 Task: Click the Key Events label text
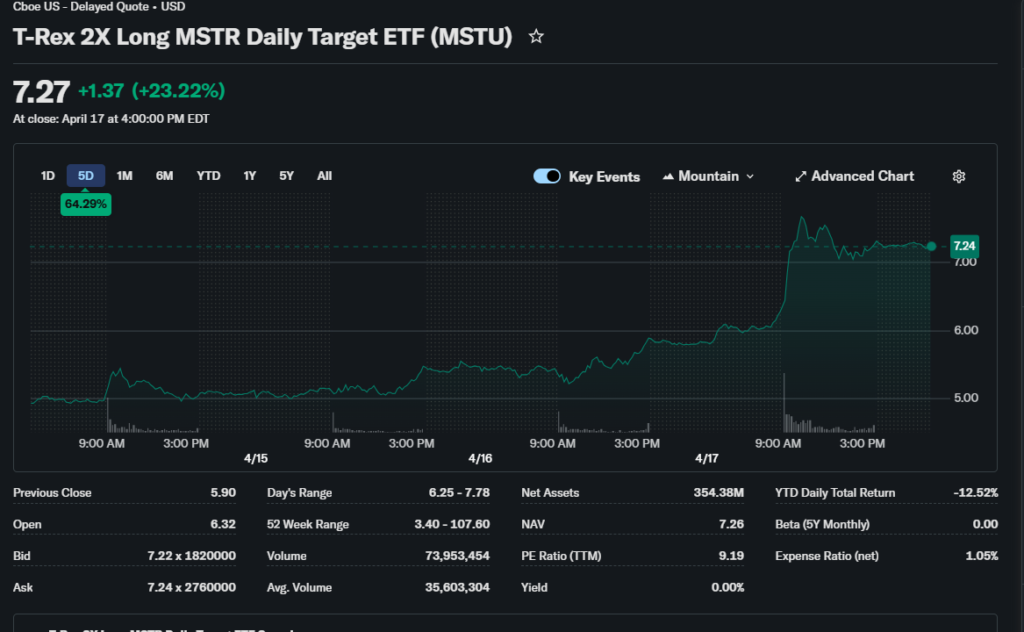point(604,177)
